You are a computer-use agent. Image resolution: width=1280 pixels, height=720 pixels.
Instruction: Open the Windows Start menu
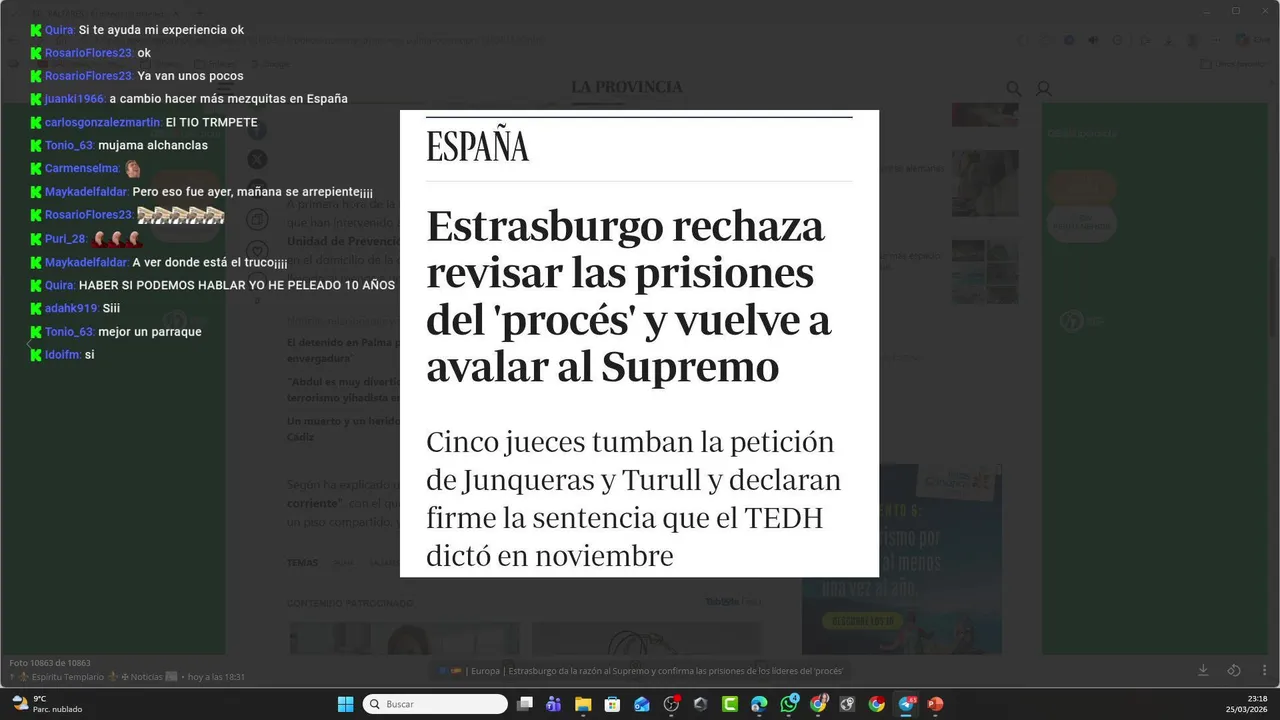tap(345, 704)
